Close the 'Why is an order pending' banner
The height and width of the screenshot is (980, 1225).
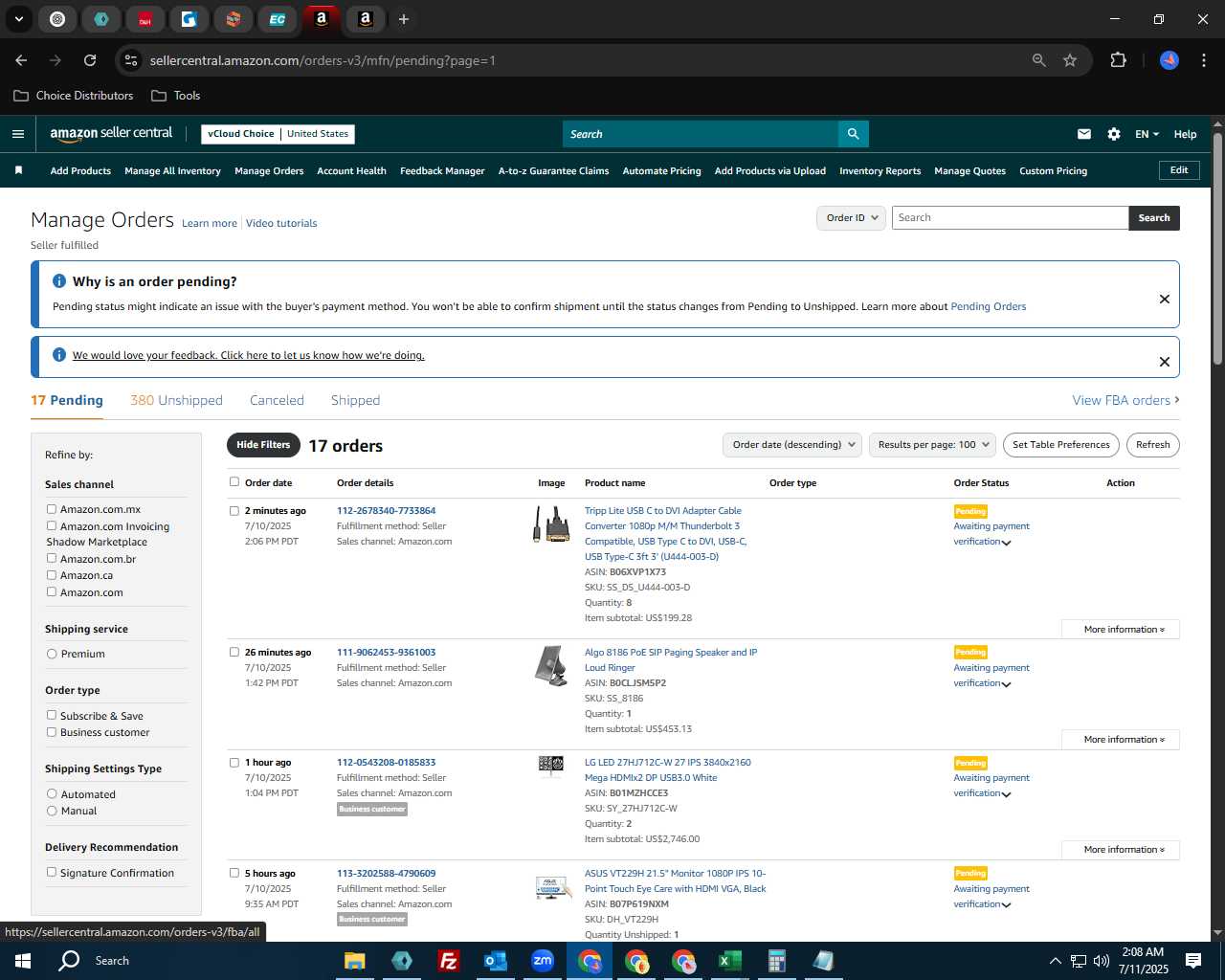click(1165, 299)
